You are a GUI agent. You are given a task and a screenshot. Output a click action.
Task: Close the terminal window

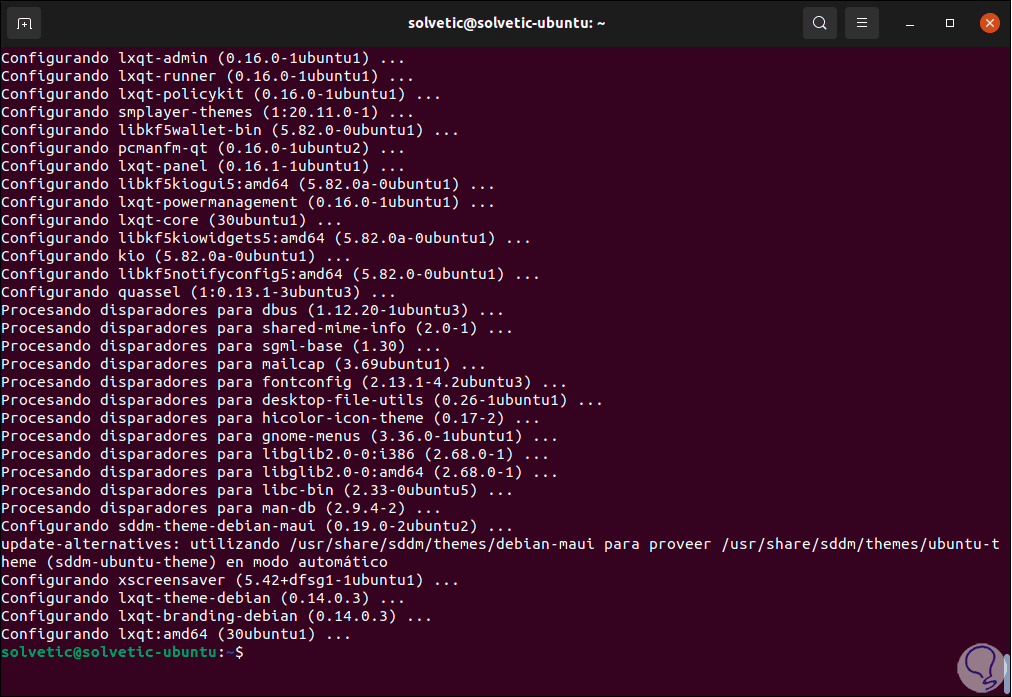click(989, 23)
